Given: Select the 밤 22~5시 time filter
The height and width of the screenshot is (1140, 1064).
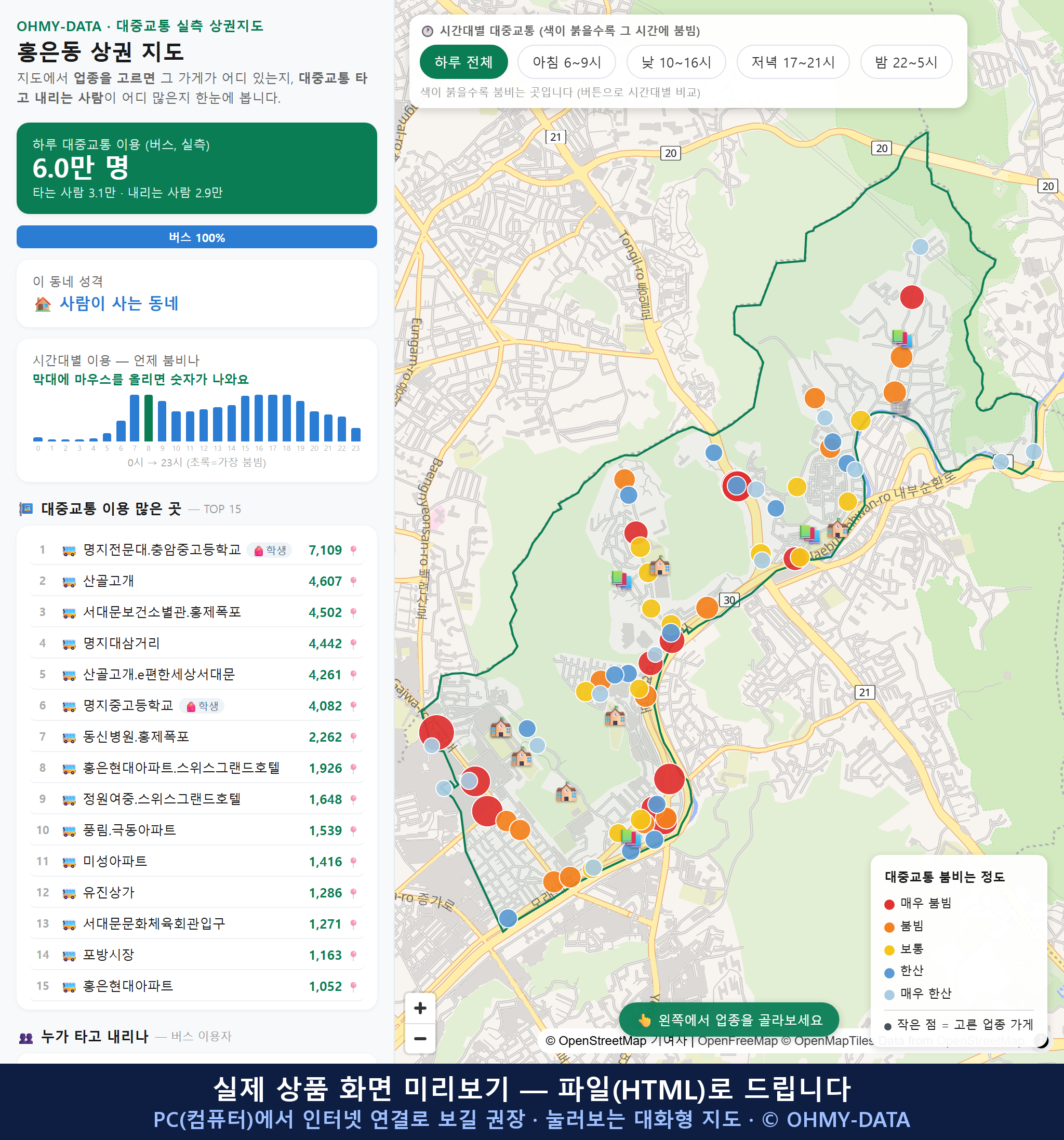Looking at the screenshot, I should [906, 62].
